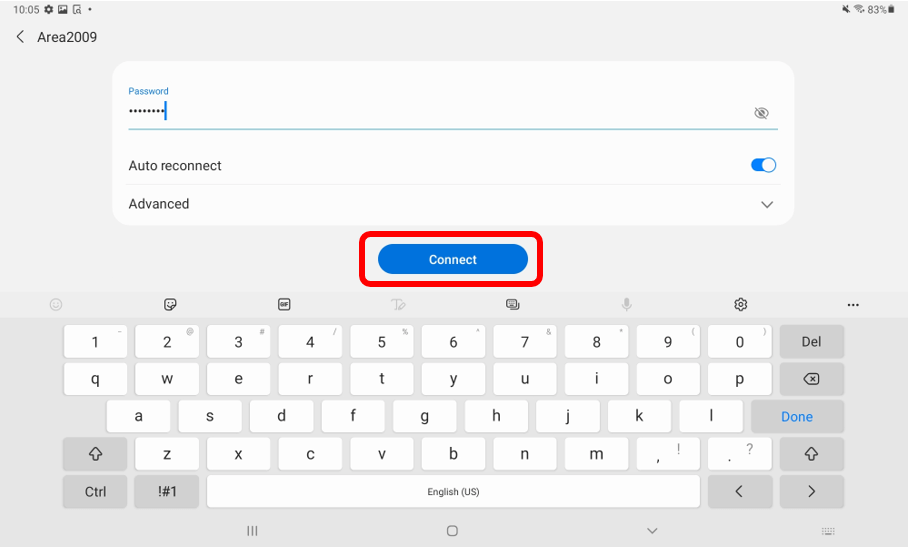Tap the letter d key
This screenshot has width=913, height=547.
click(281, 417)
